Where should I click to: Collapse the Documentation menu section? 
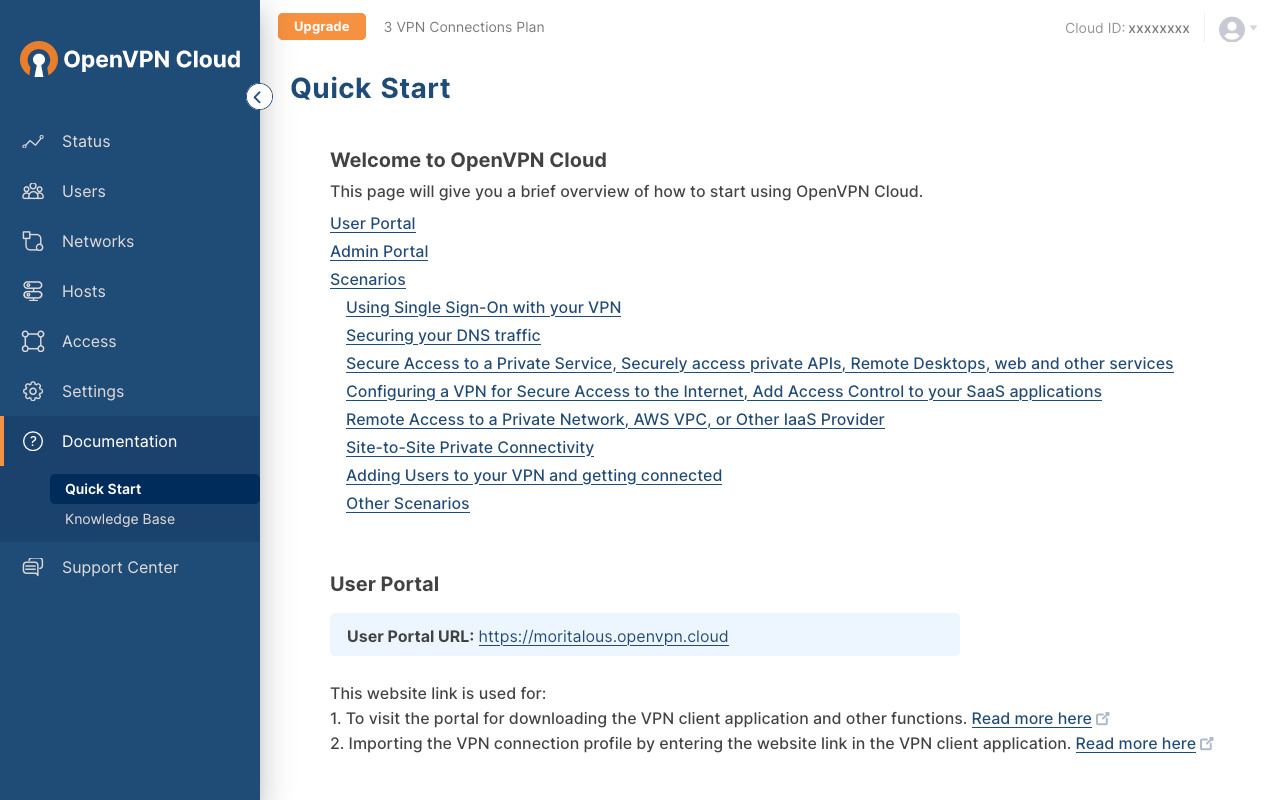pyautogui.click(x=119, y=442)
